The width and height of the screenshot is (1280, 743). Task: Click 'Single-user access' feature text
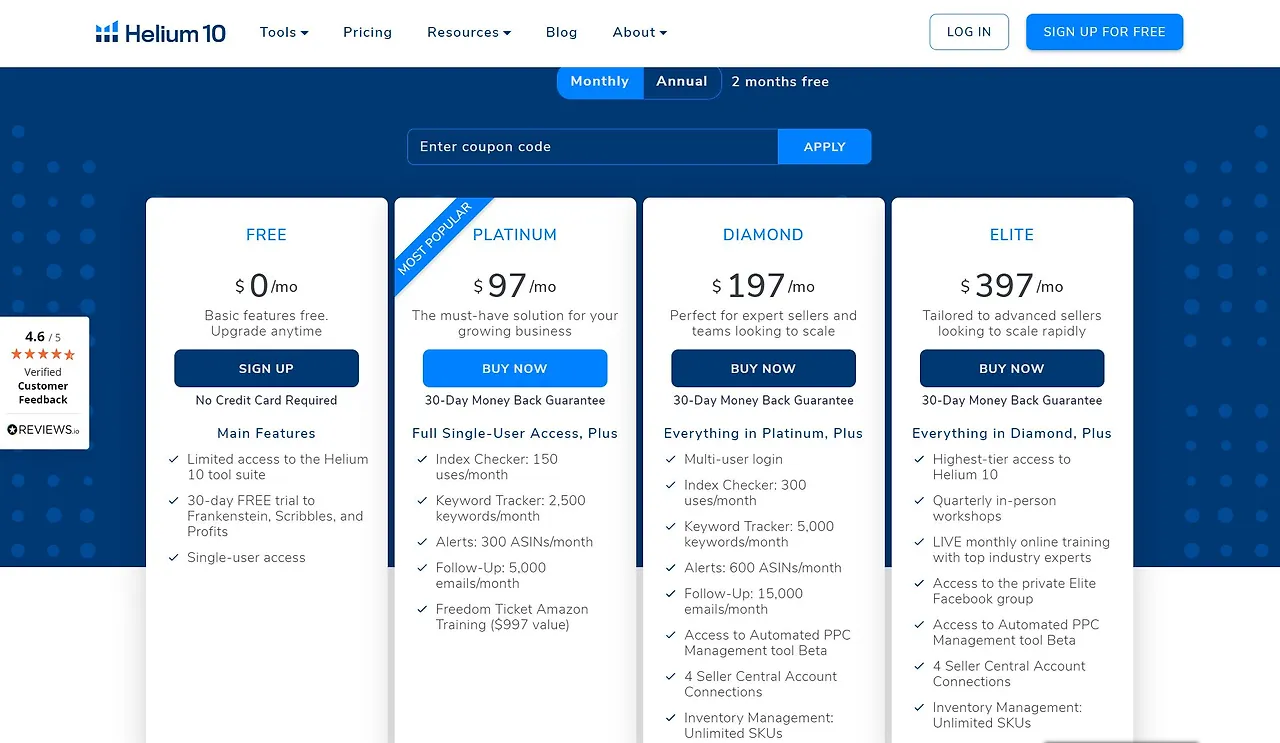tap(246, 558)
